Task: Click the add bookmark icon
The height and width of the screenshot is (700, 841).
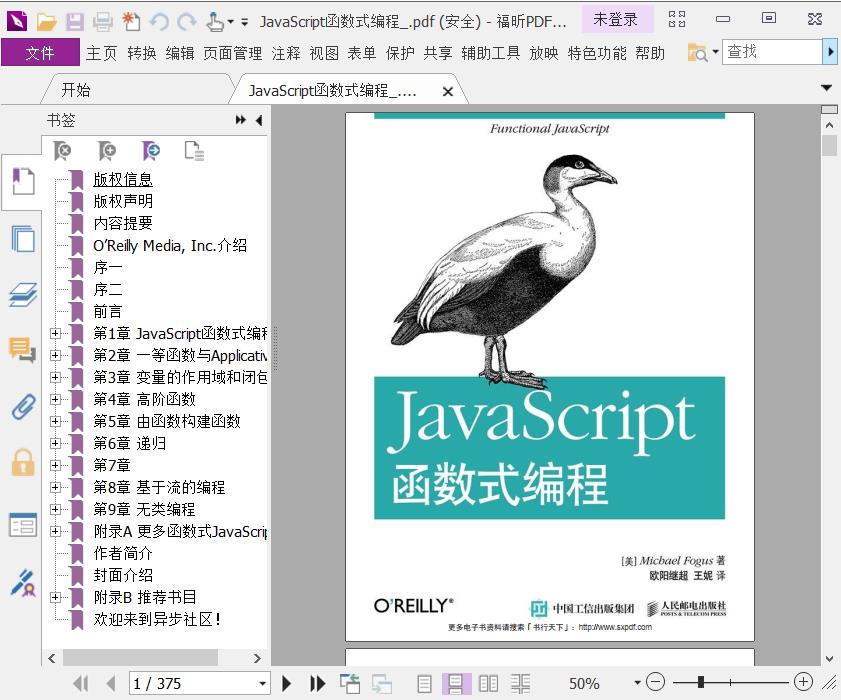Action: tap(107, 151)
